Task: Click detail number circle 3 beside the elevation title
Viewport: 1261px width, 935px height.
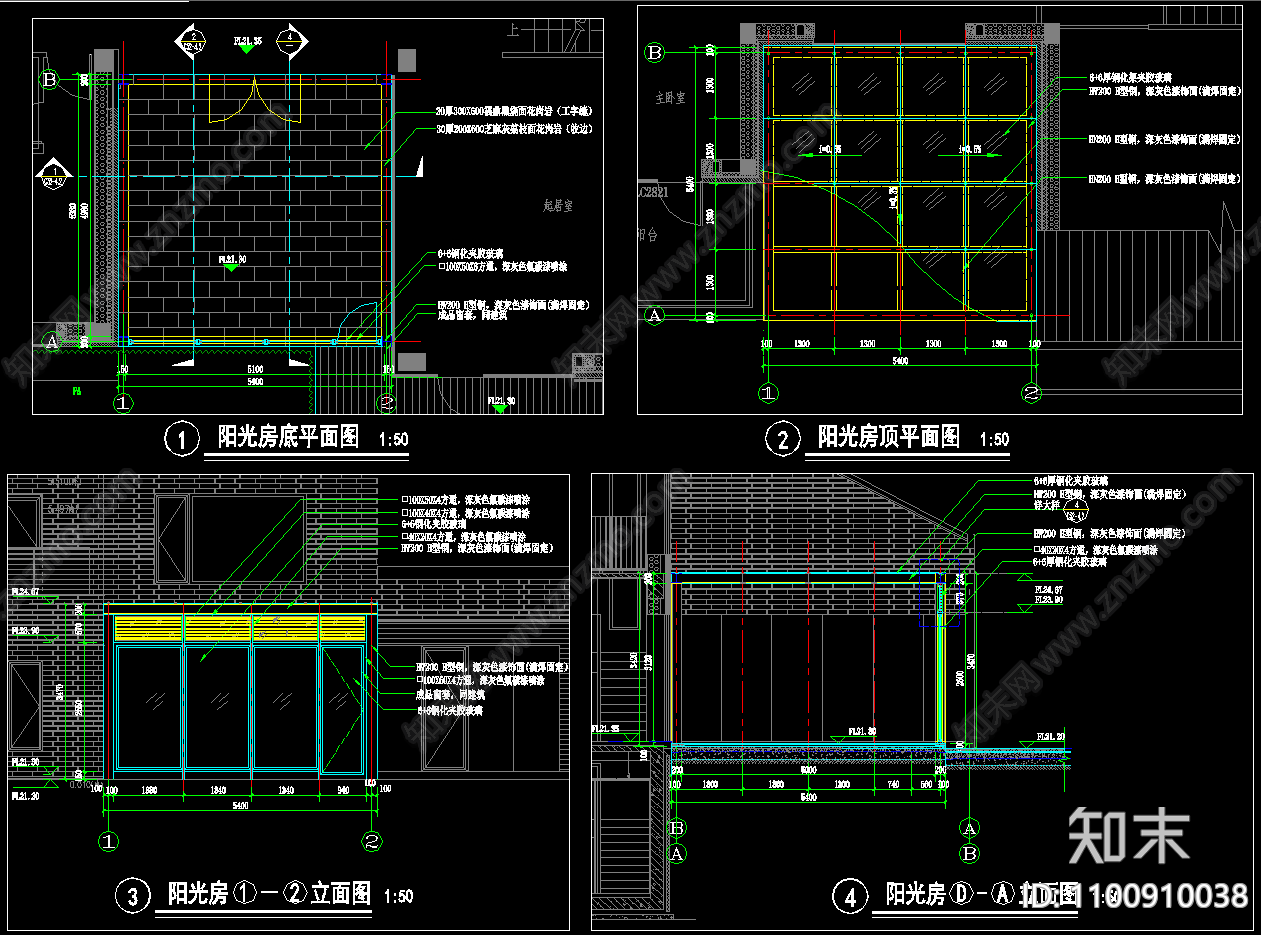Action: tap(133, 893)
